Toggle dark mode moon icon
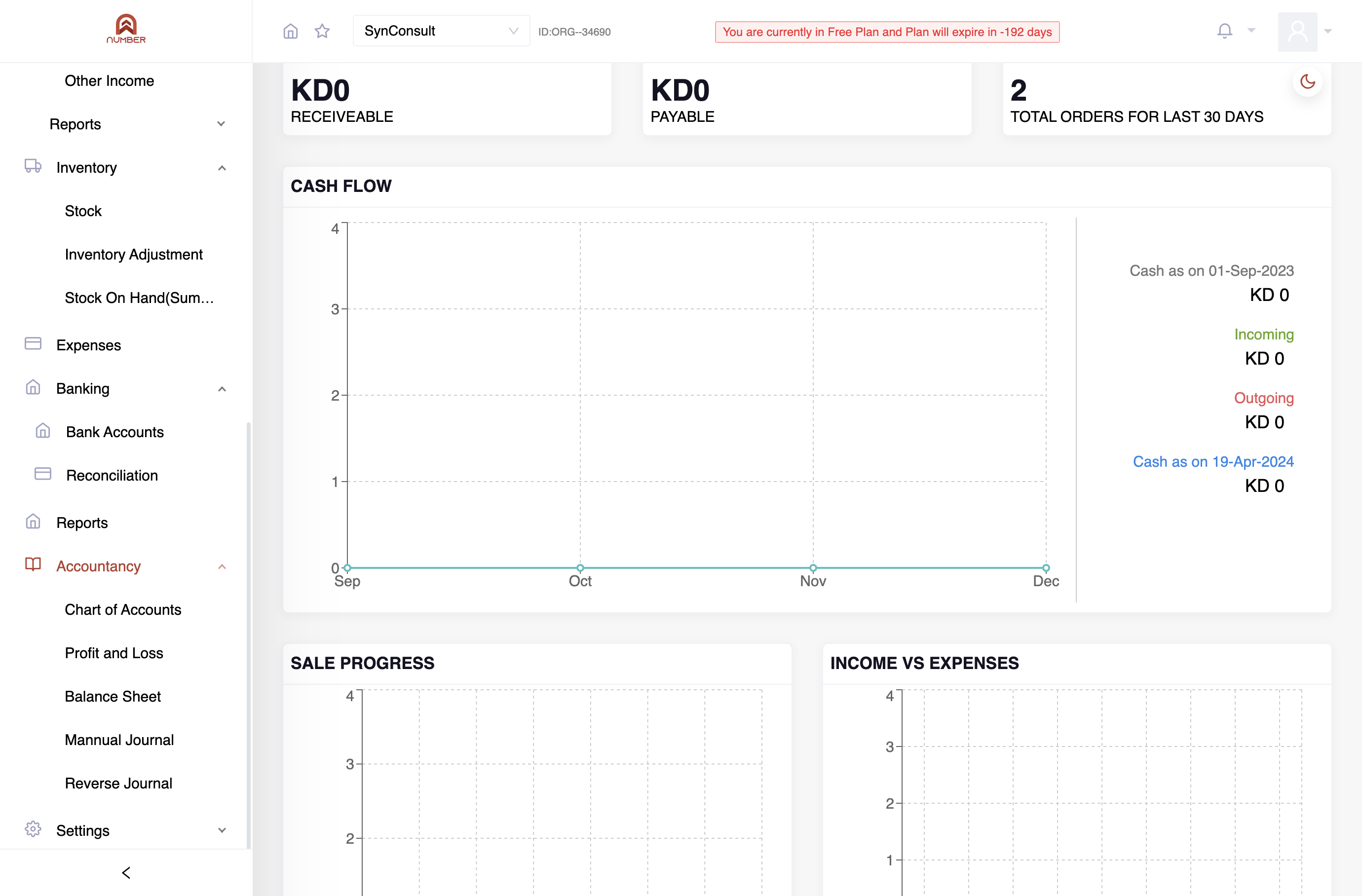 pos(1308,82)
